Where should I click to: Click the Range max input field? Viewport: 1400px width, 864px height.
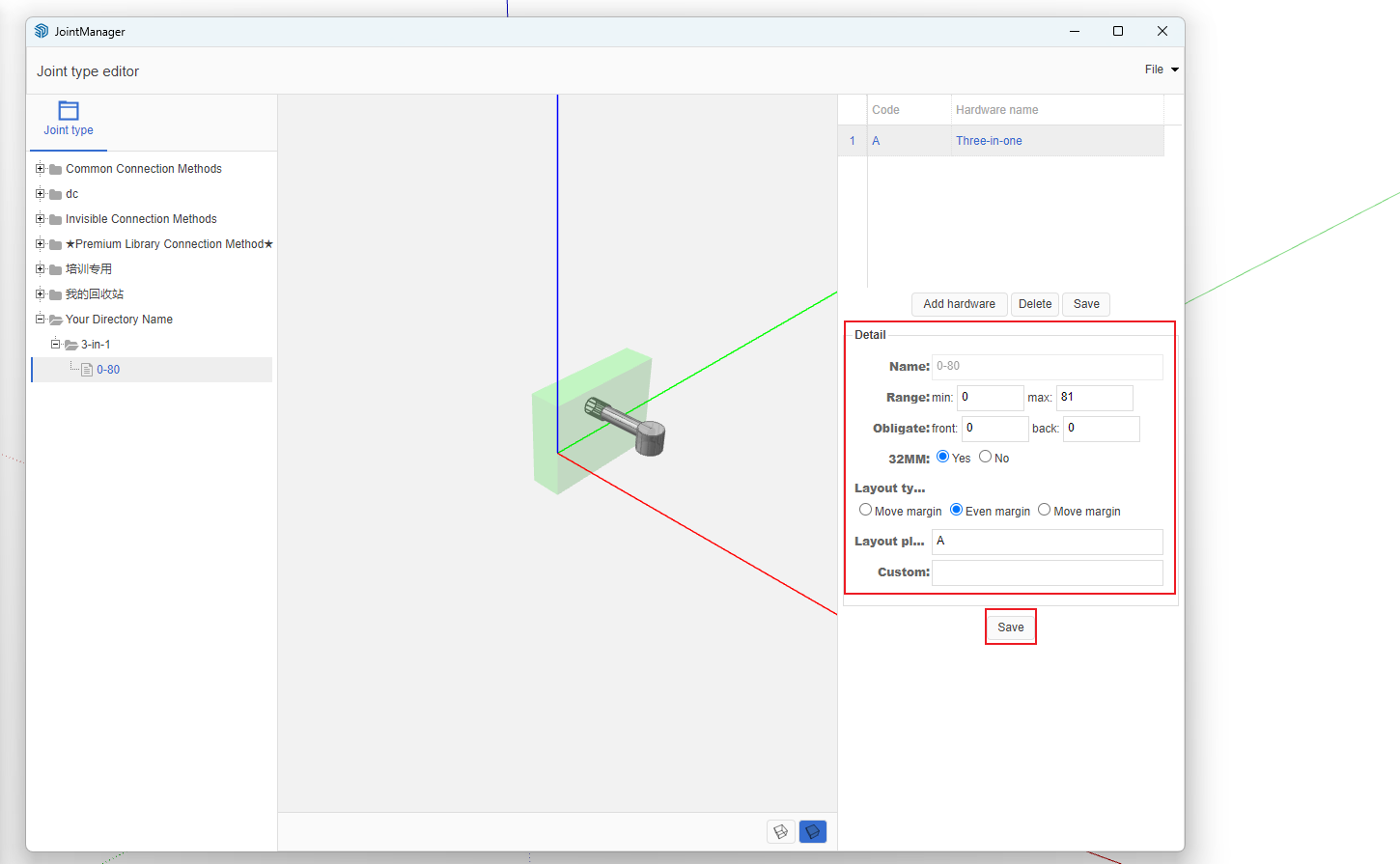(x=1094, y=398)
